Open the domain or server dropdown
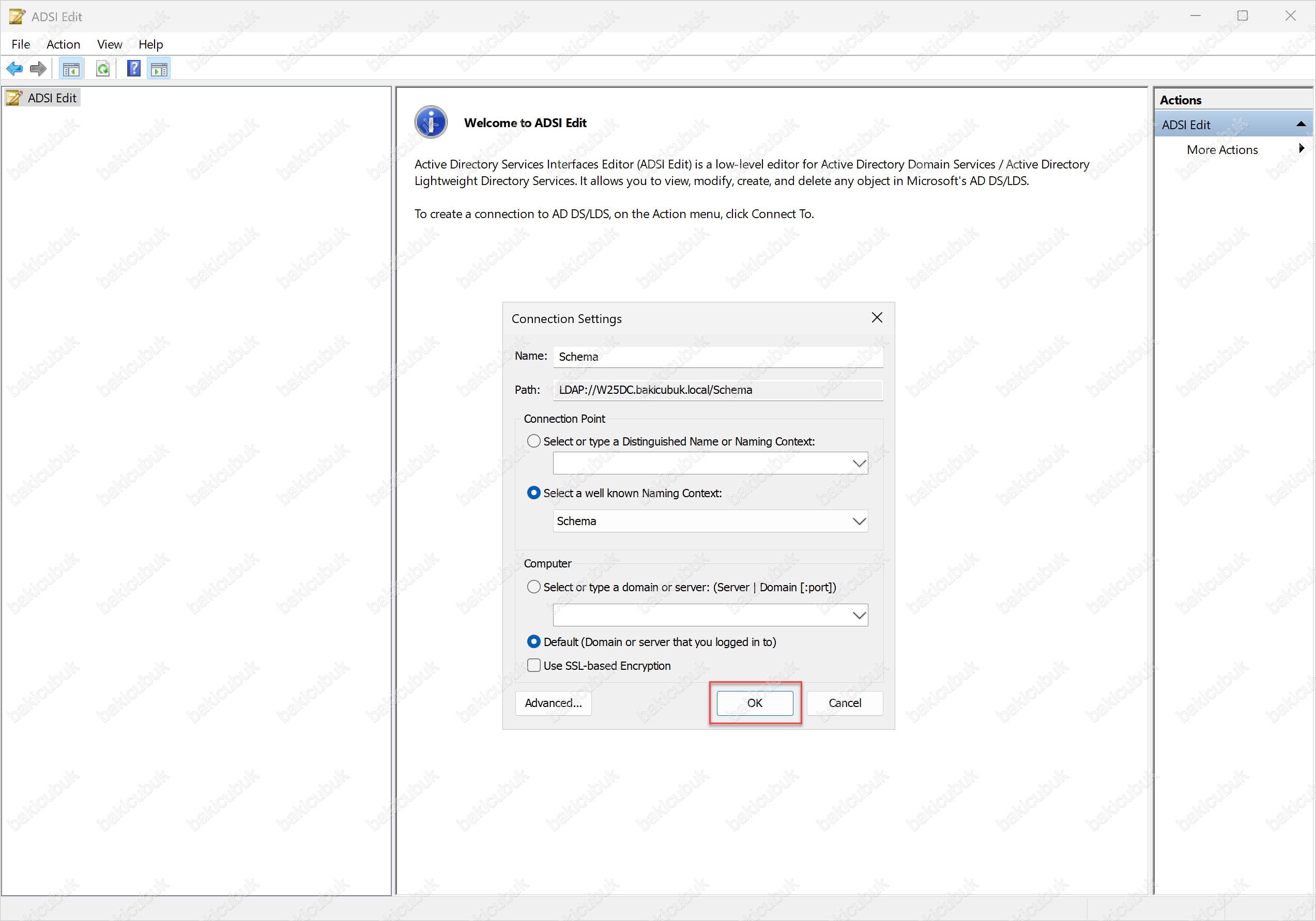Screen dimensions: 1316x921 [859, 615]
